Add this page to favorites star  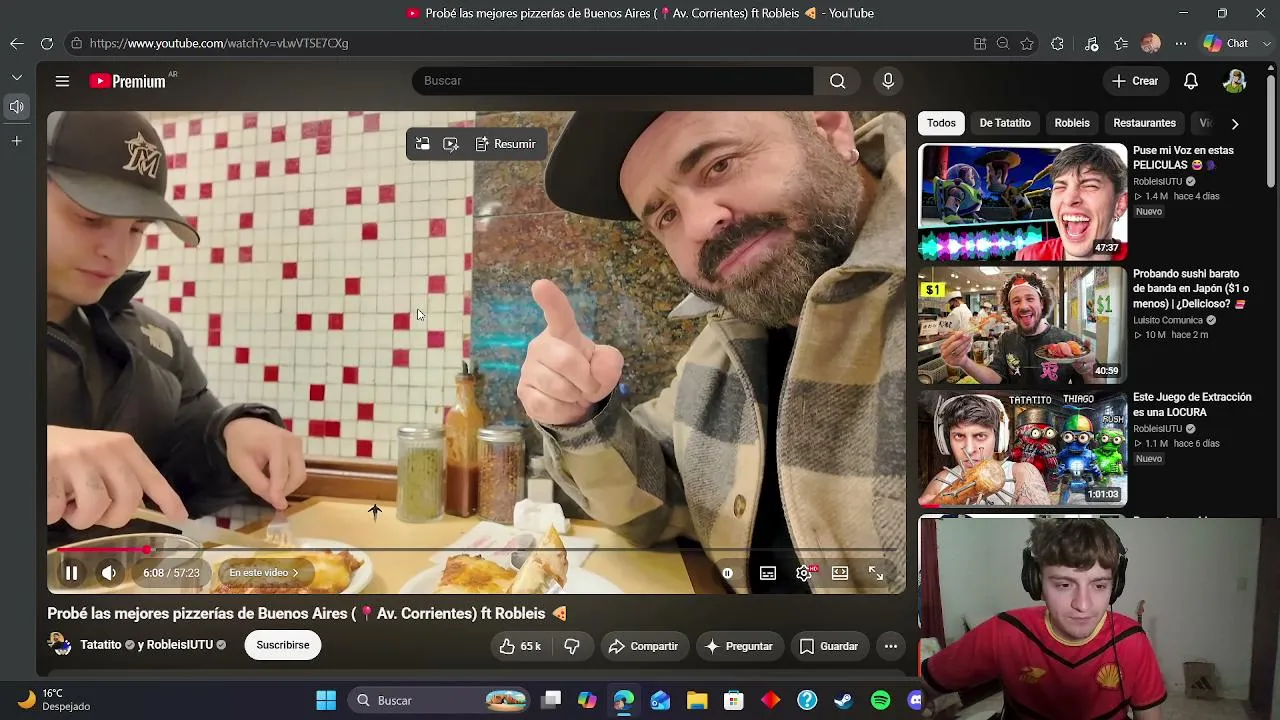pos(1027,44)
